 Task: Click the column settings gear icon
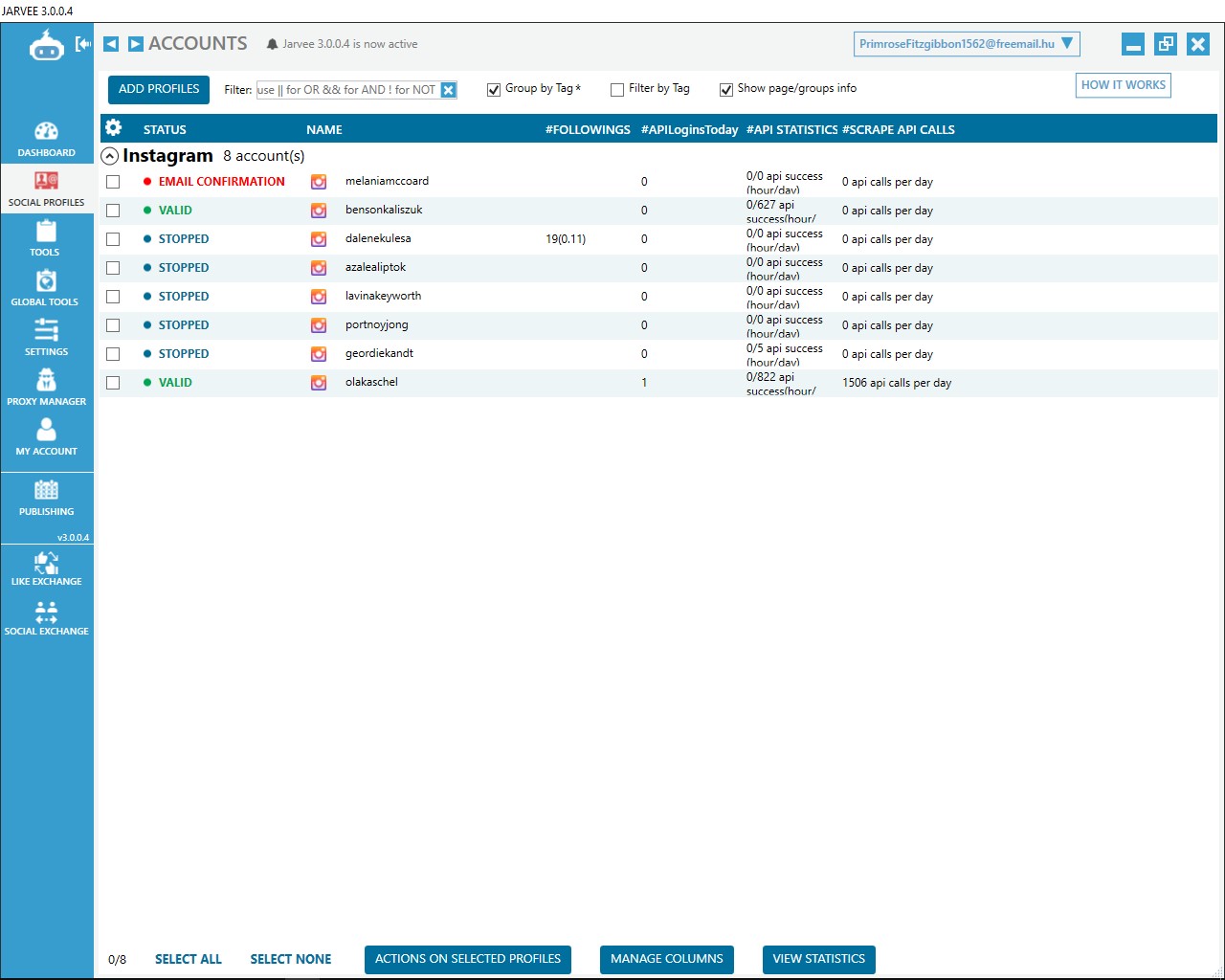coord(113,128)
